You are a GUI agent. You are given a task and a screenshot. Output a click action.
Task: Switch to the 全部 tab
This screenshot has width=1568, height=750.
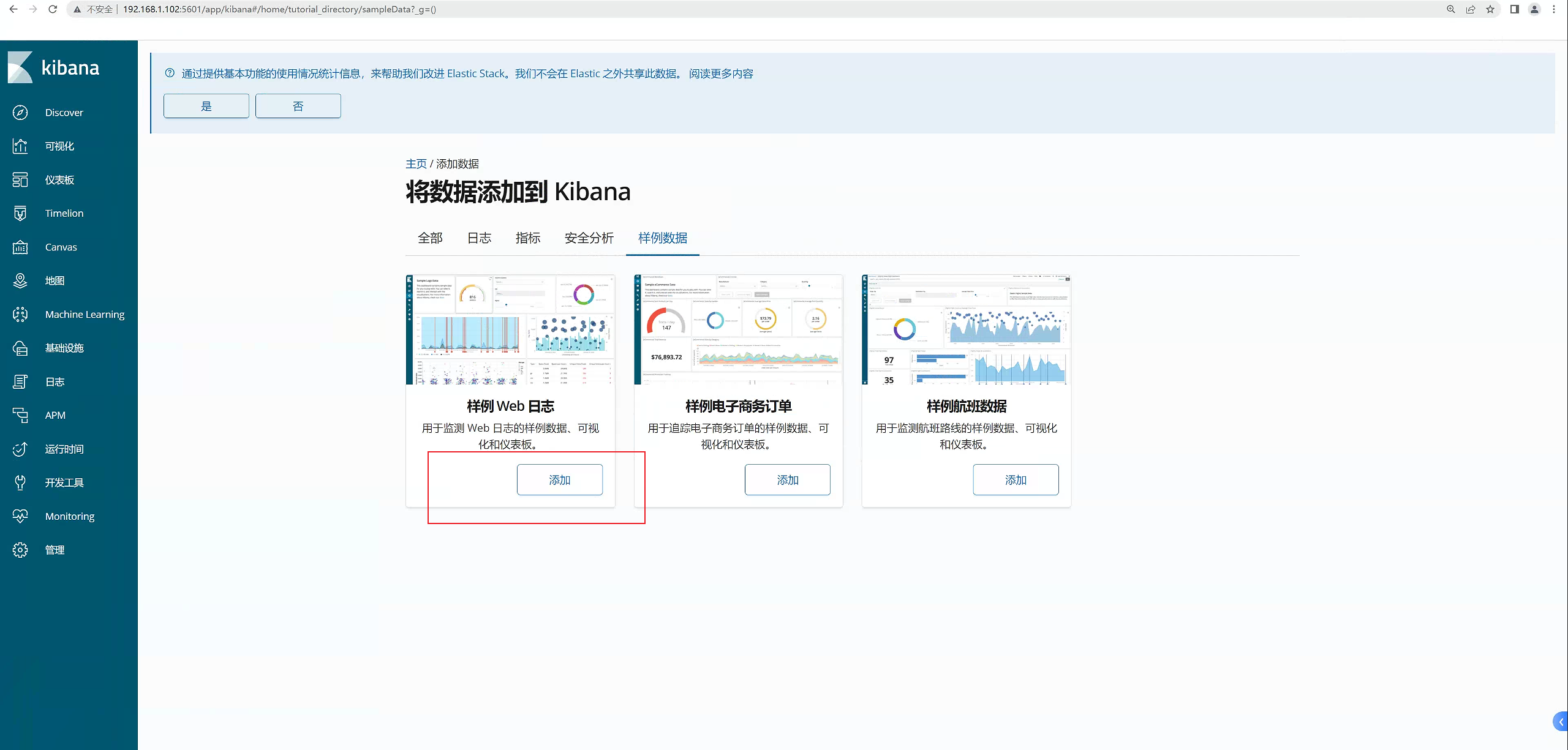pos(430,238)
